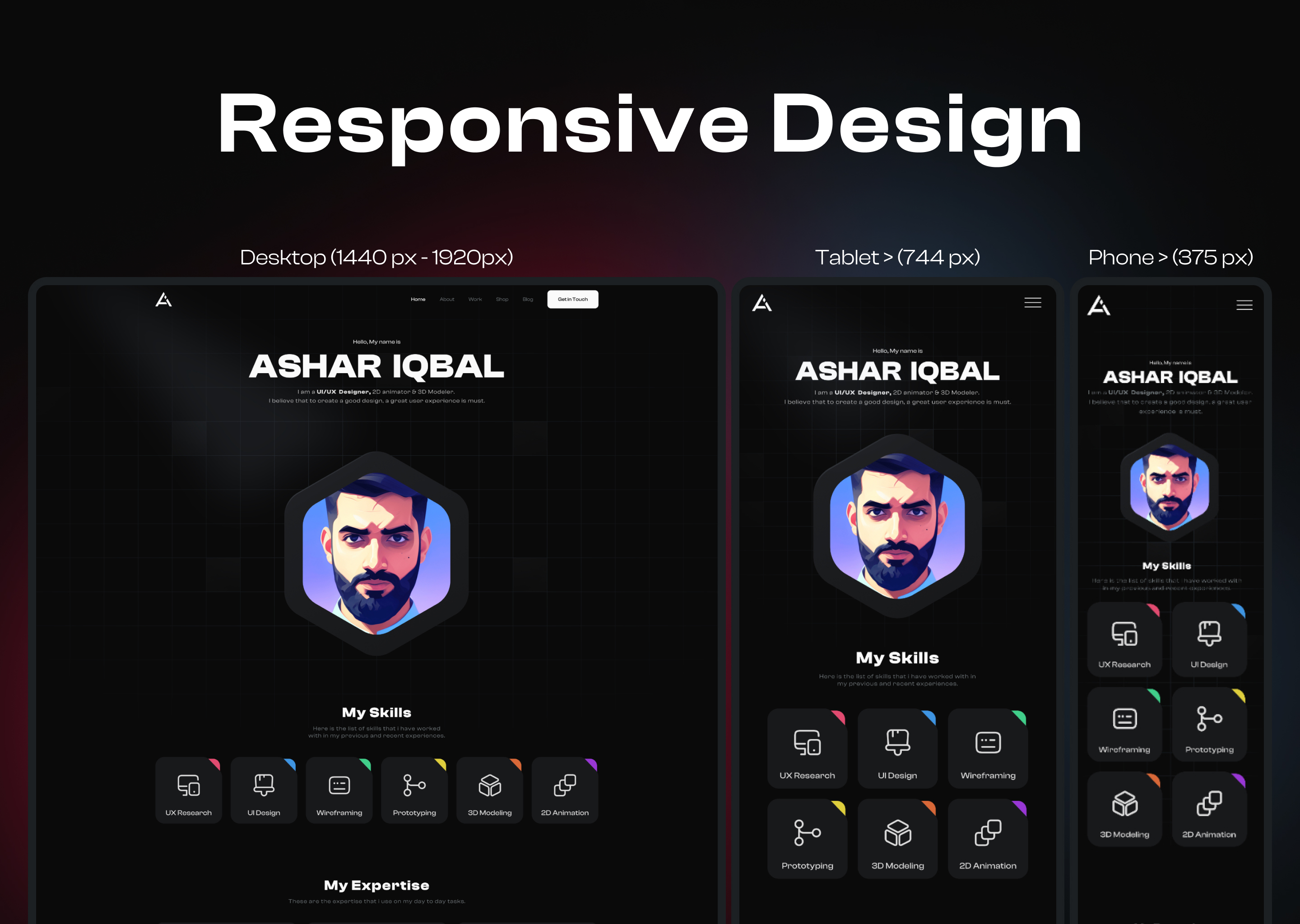Open the About nav link

coord(447,299)
